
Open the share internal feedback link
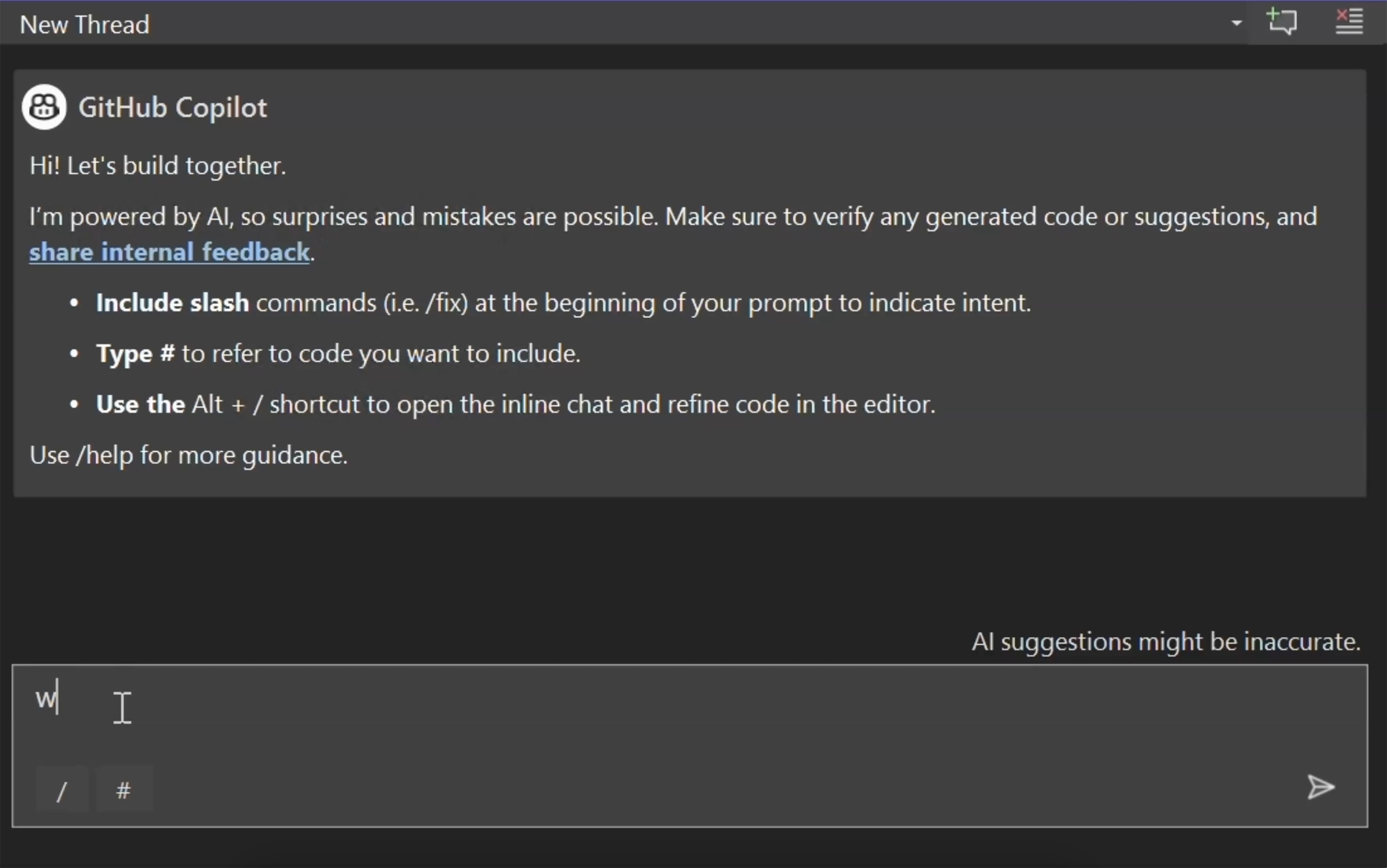[x=169, y=252]
